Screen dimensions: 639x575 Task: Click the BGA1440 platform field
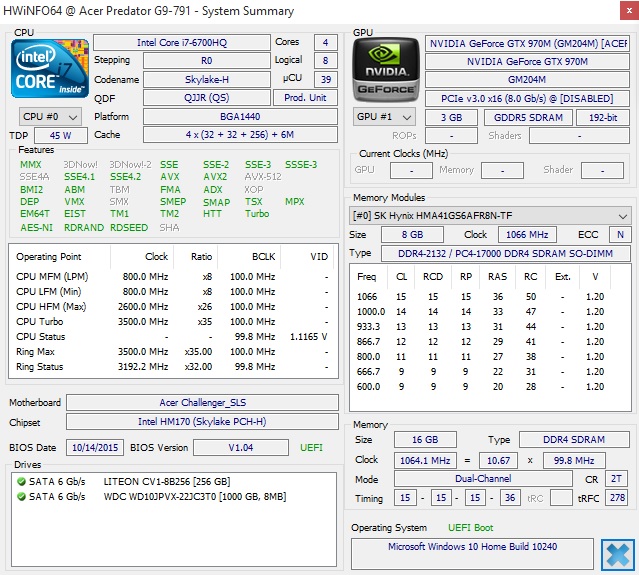click(x=240, y=117)
